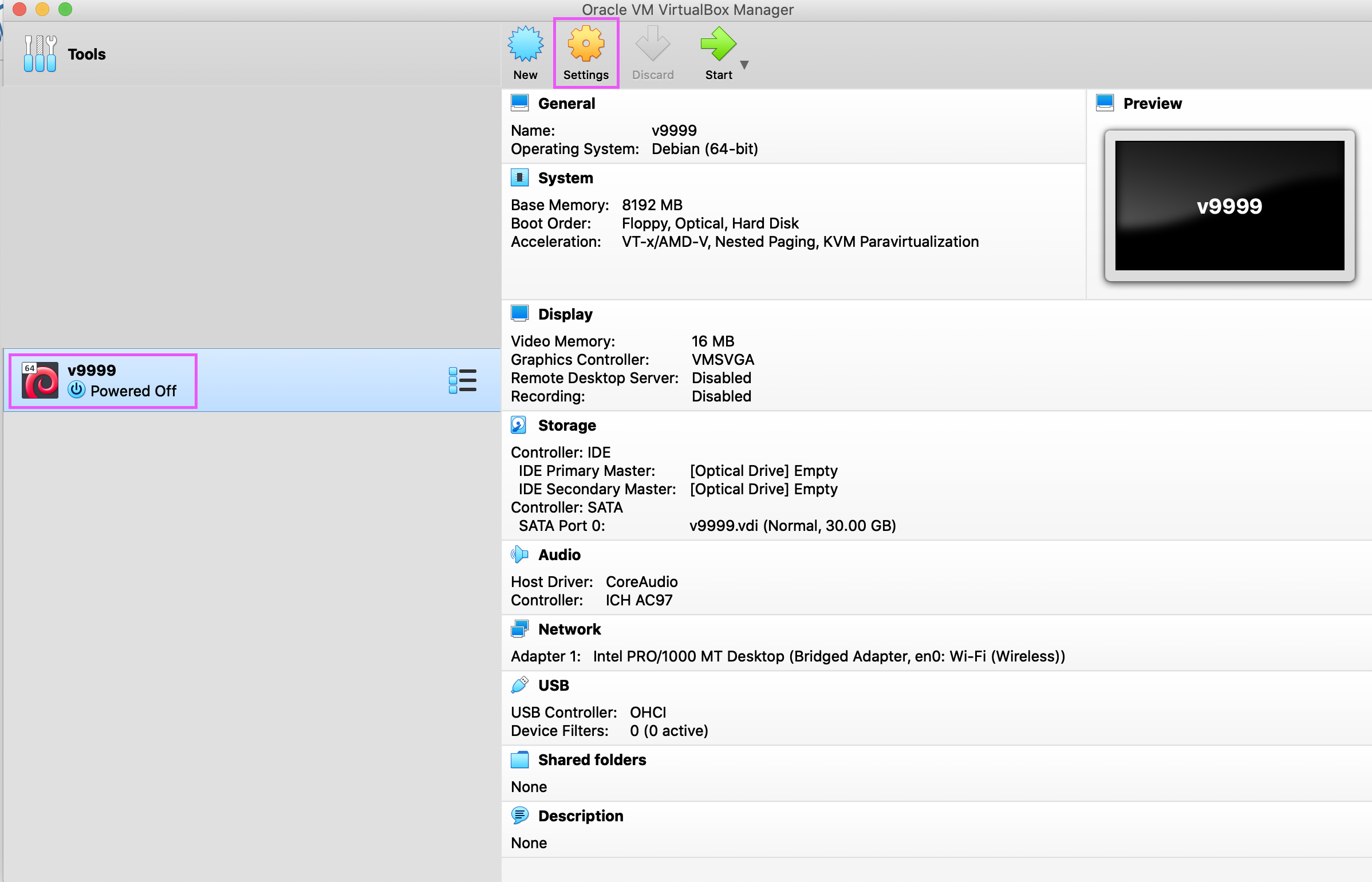Image resolution: width=1372 pixels, height=882 pixels.
Task: Click the Network section icon
Action: click(x=519, y=629)
